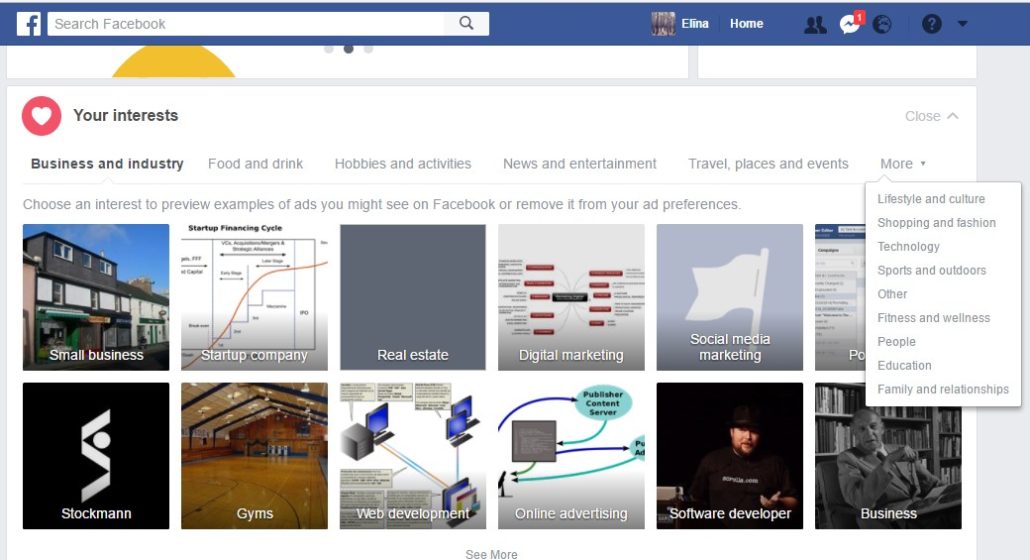1030x560 pixels.
Task: Open the Web development interest tile
Action: pyautogui.click(x=413, y=456)
